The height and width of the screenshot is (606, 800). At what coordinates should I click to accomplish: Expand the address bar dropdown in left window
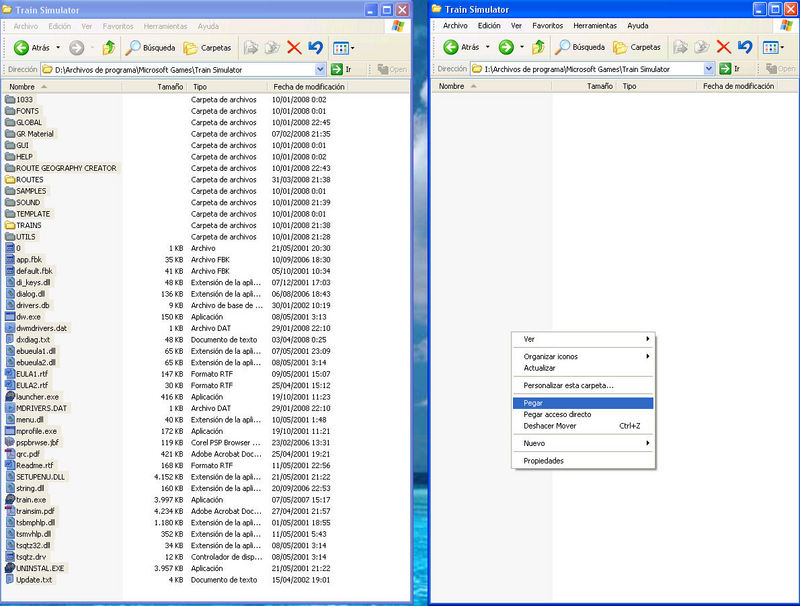tap(321, 69)
